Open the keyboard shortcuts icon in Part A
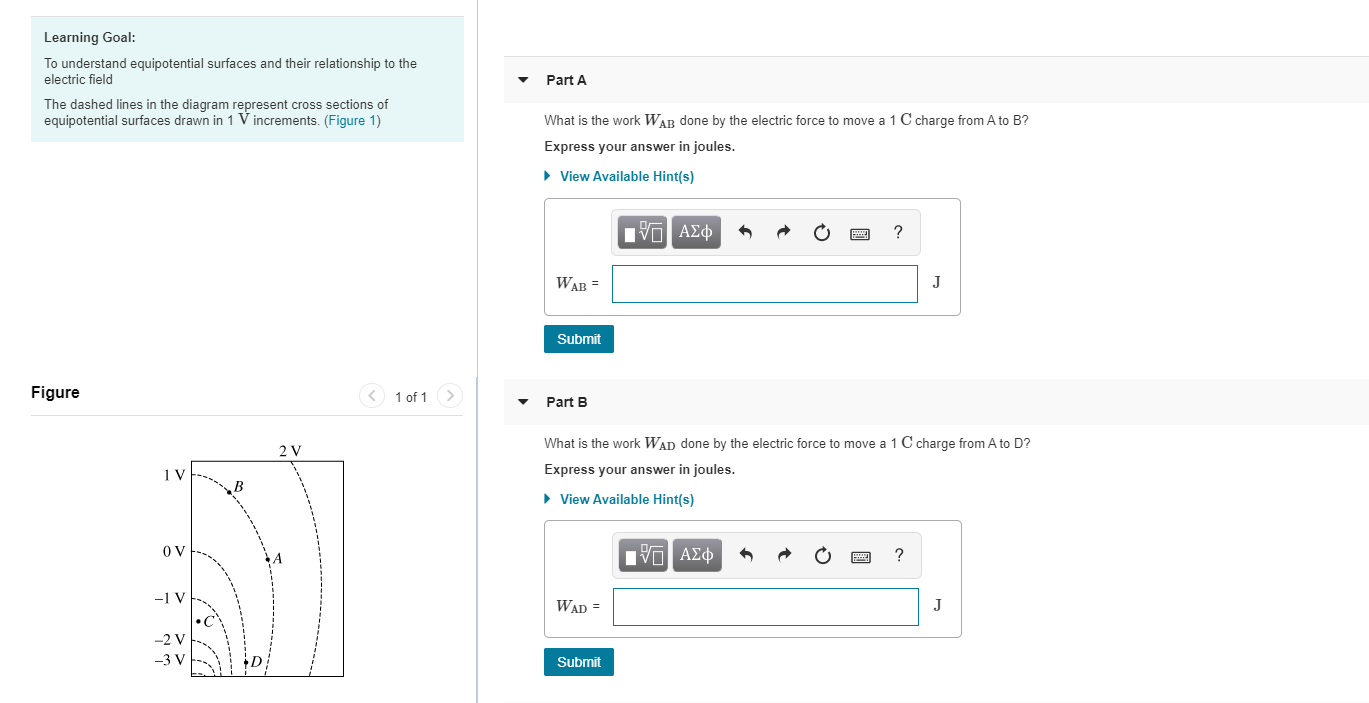 (860, 232)
